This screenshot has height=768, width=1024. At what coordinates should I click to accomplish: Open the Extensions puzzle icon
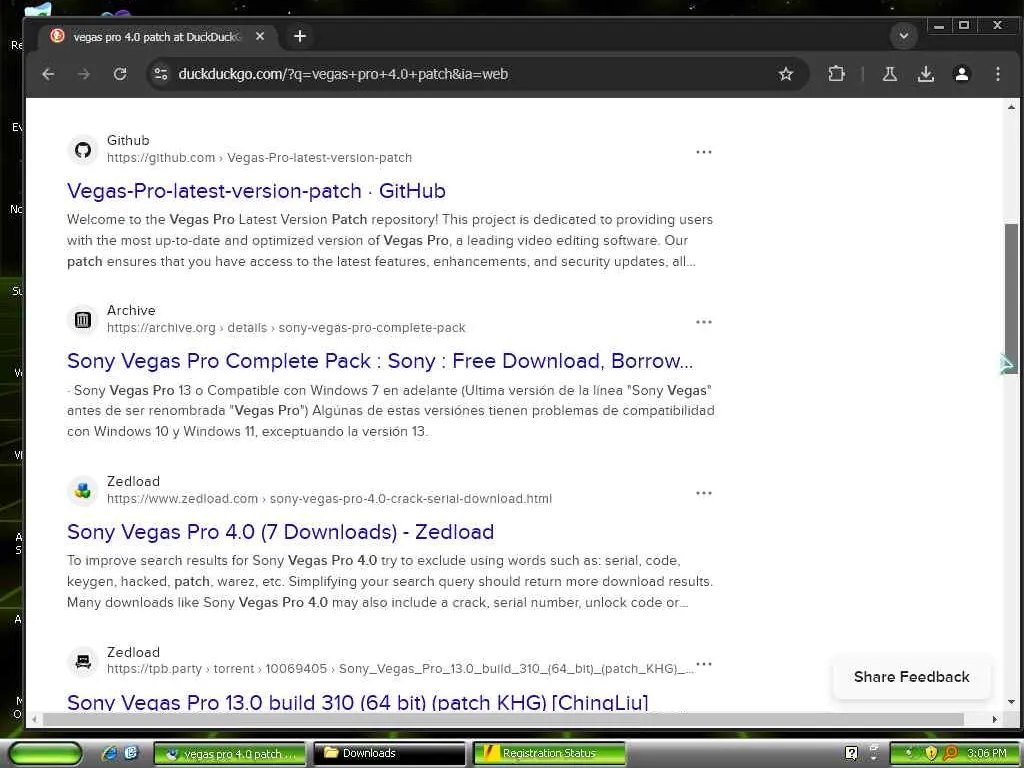(837, 74)
